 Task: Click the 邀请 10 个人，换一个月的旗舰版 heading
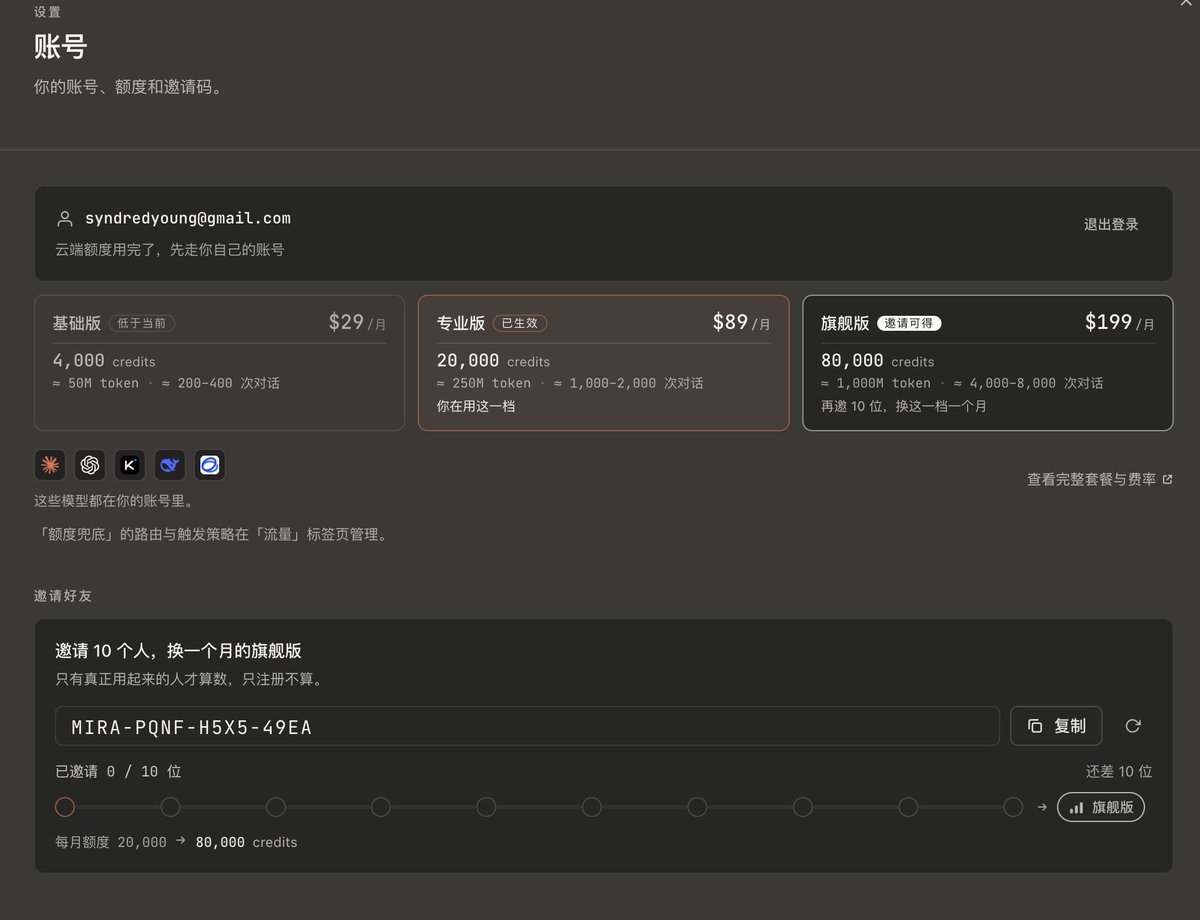pyautogui.click(x=178, y=650)
